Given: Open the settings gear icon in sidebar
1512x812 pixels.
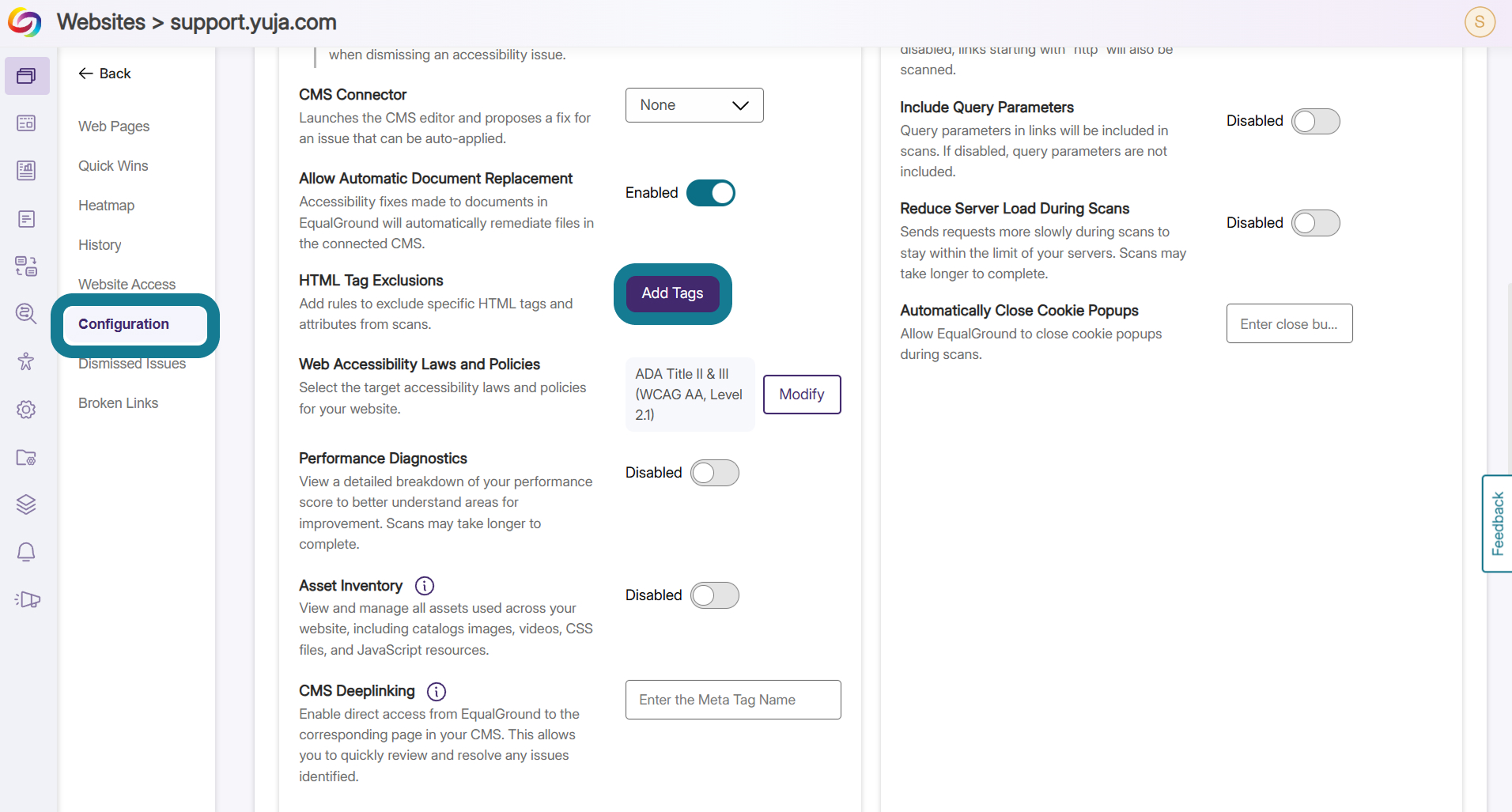Looking at the screenshot, I should tap(26, 410).
